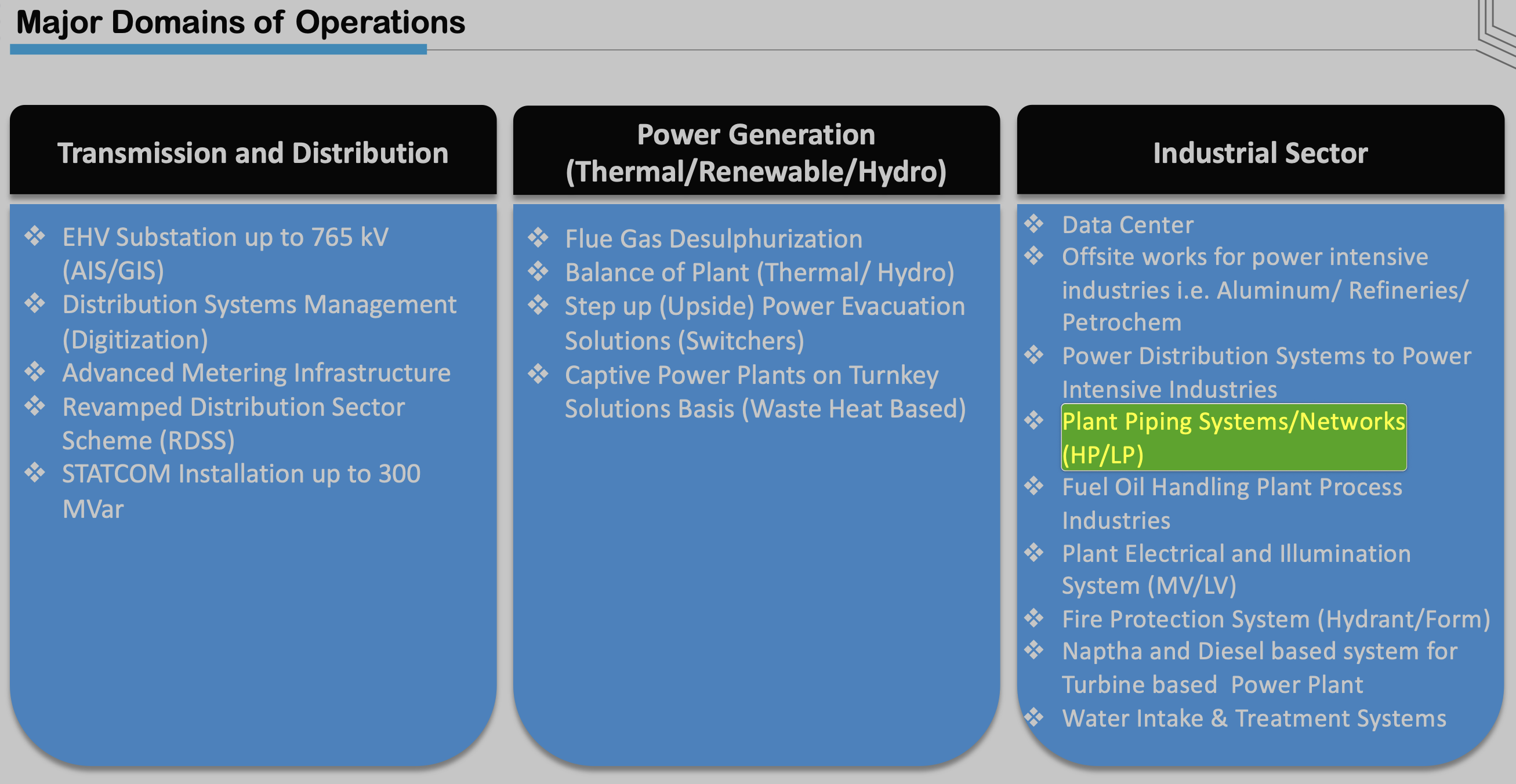This screenshot has width=1516, height=784.
Task: Click the bullet icon beside Water Intake & Treatment
Action: pyautogui.click(x=1033, y=717)
